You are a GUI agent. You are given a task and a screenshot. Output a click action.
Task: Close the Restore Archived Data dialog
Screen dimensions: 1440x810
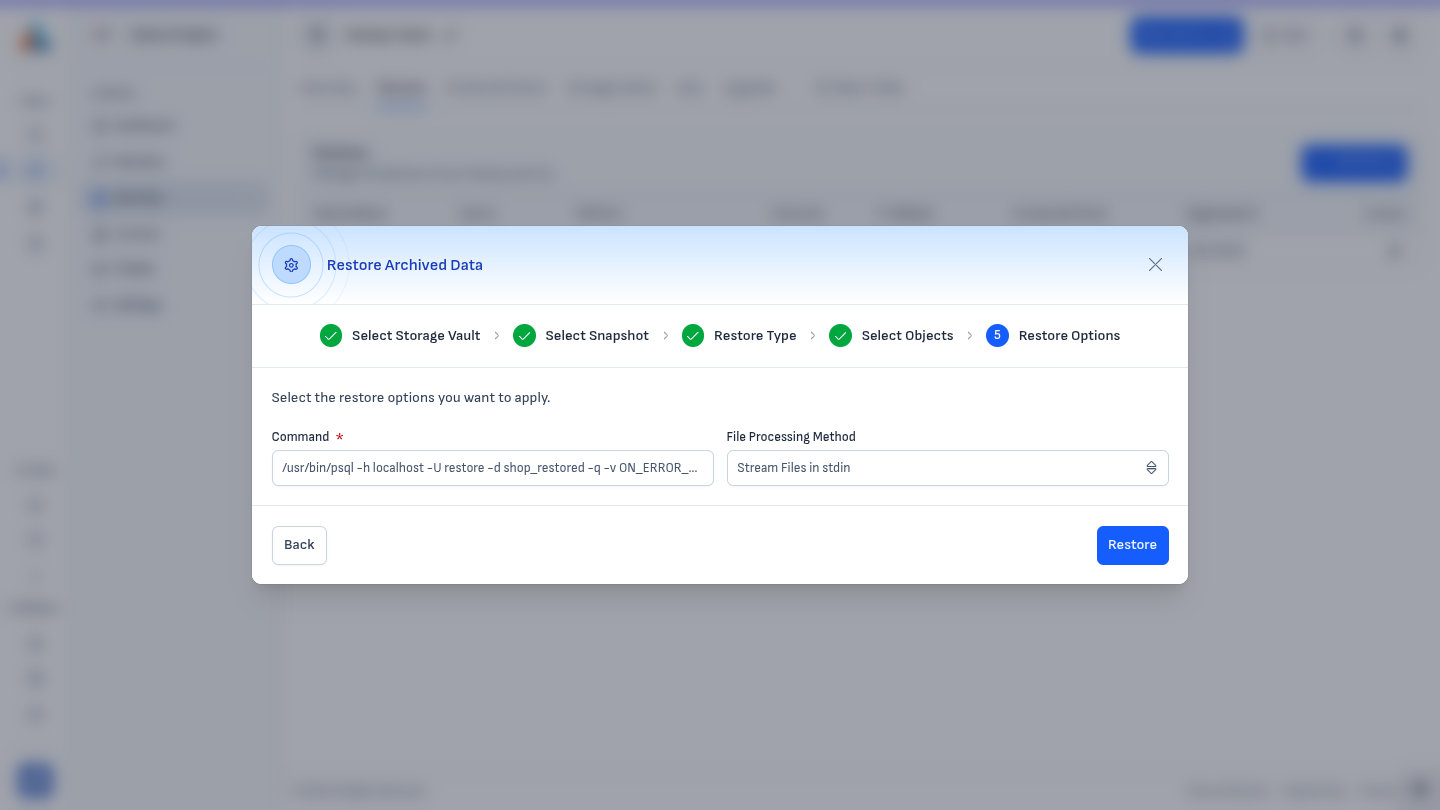coord(1155,265)
